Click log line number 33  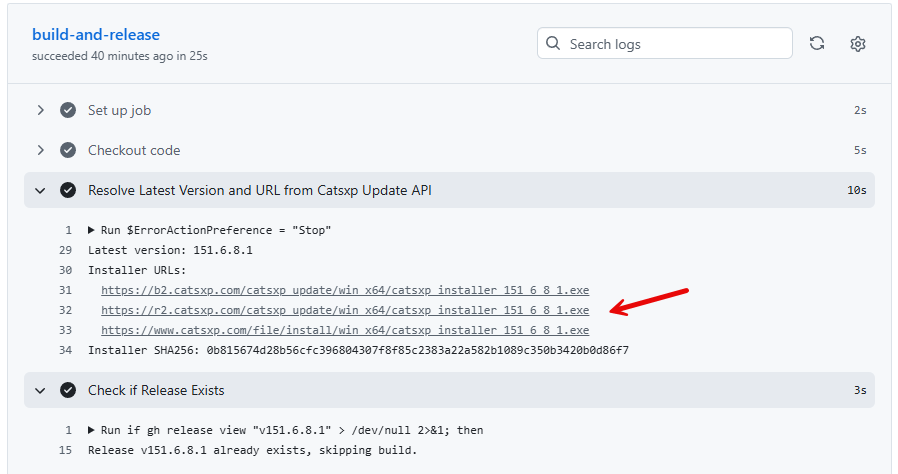point(65,330)
